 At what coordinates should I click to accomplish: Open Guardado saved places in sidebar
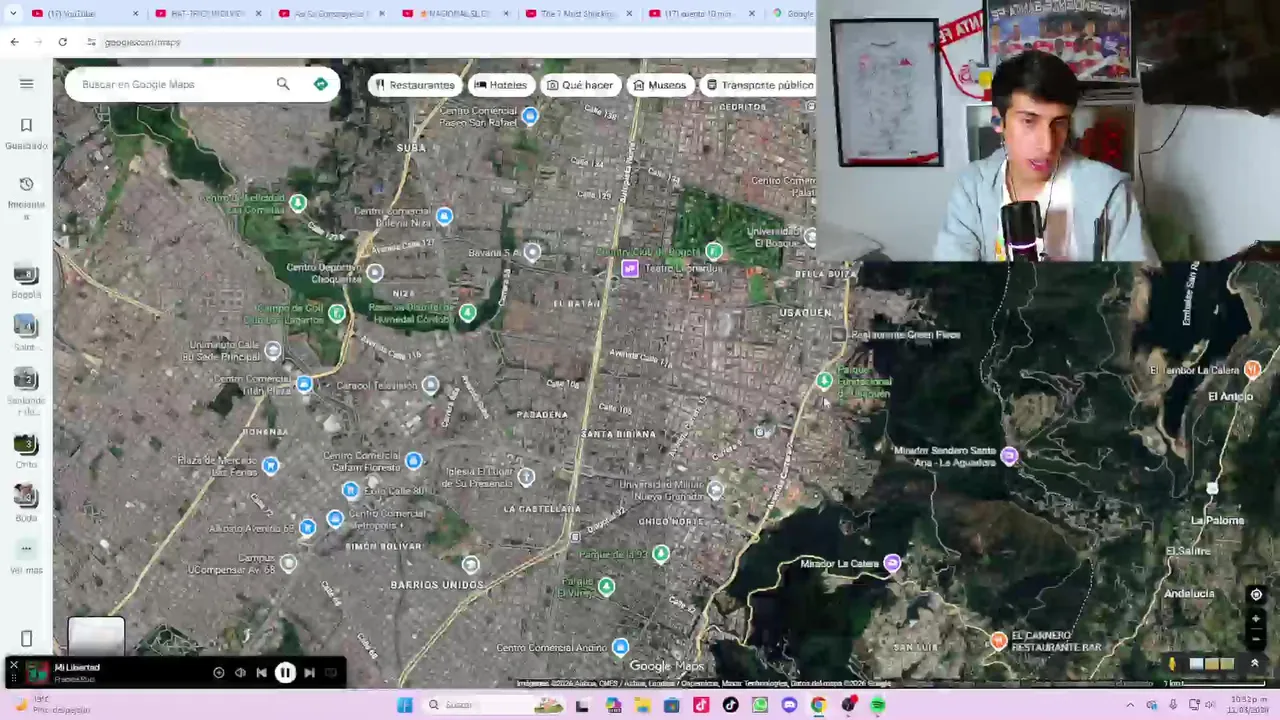pos(27,133)
